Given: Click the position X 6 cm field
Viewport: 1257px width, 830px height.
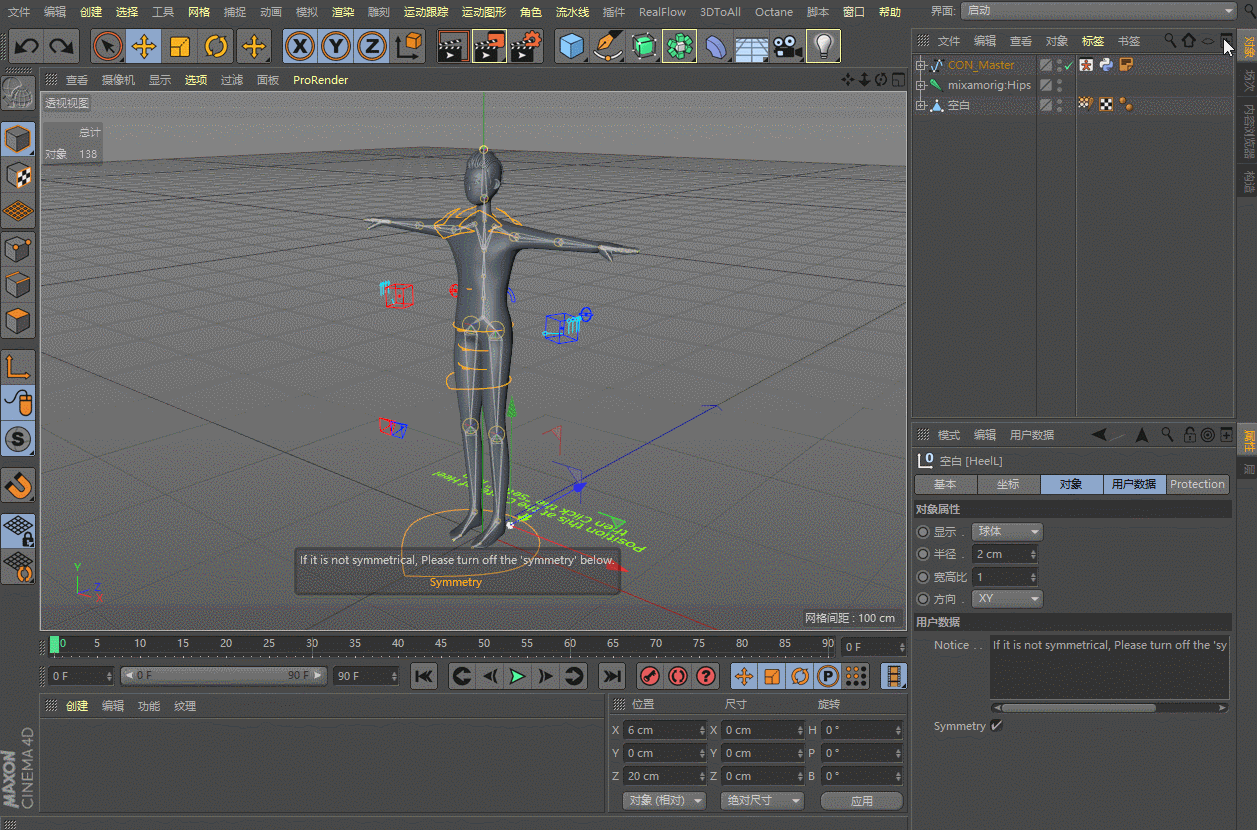Looking at the screenshot, I should [x=665, y=730].
